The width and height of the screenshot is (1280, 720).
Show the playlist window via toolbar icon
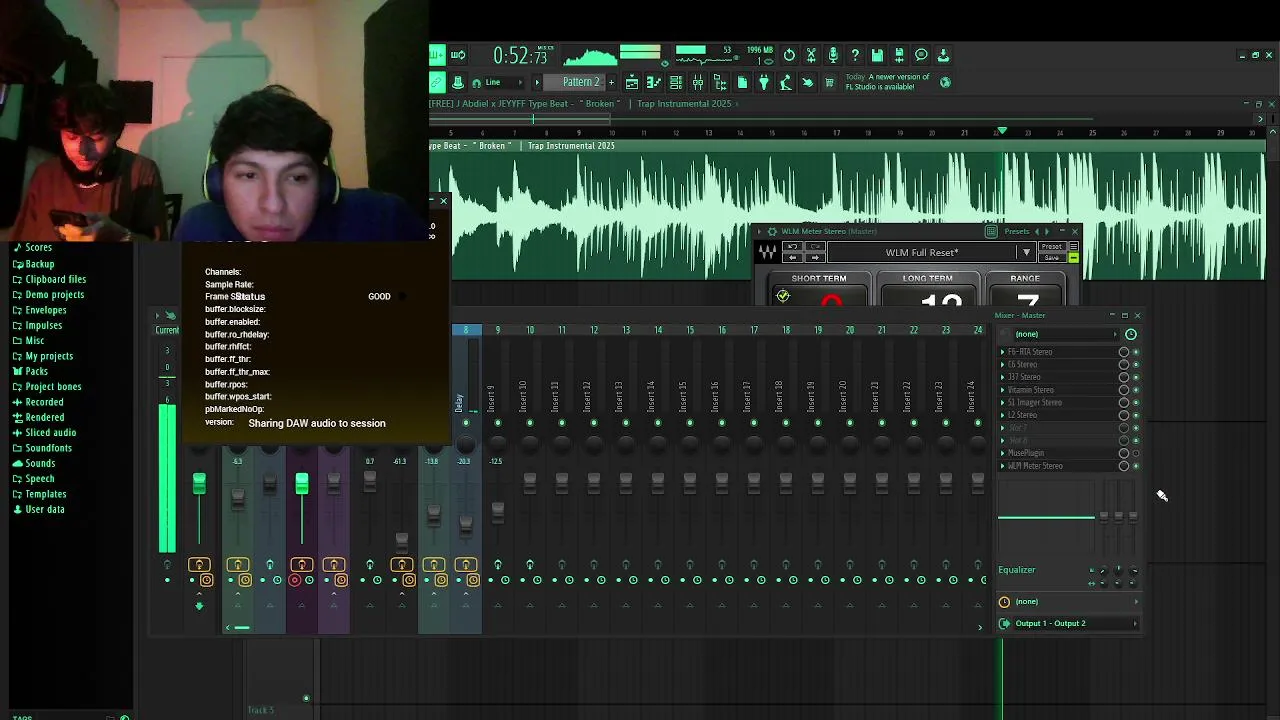(632, 82)
